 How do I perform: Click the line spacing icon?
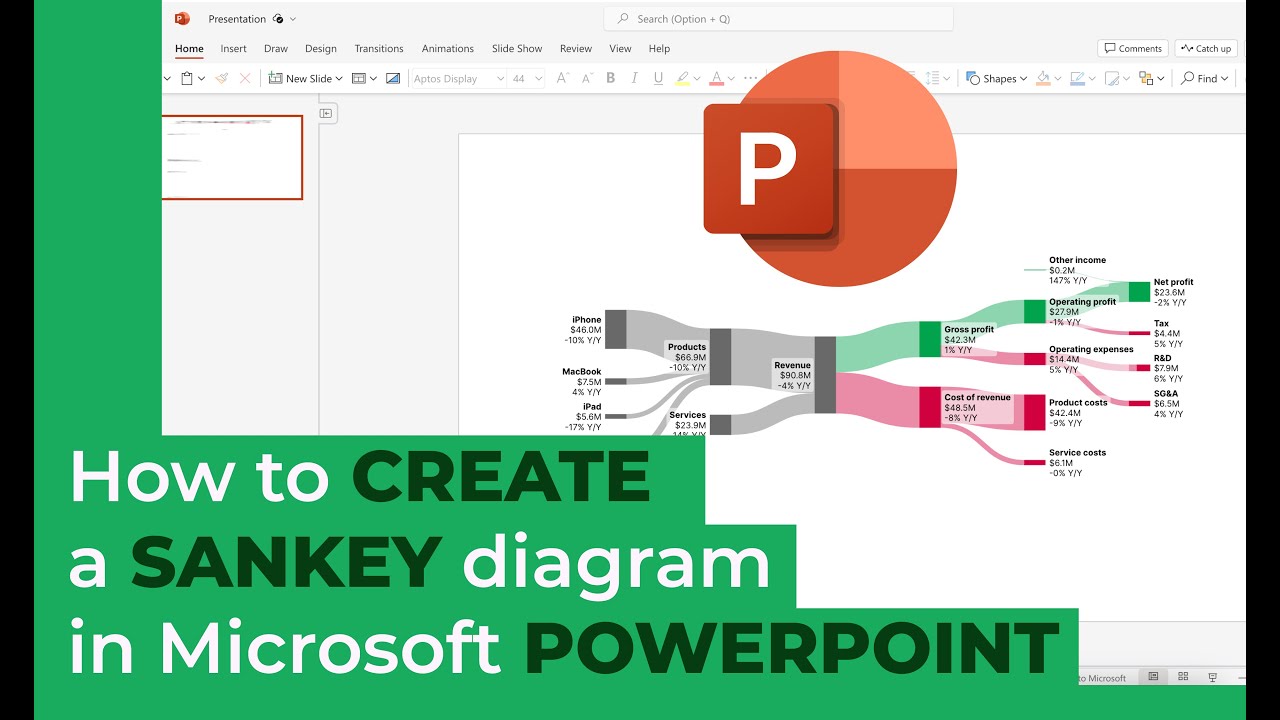coord(932,78)
